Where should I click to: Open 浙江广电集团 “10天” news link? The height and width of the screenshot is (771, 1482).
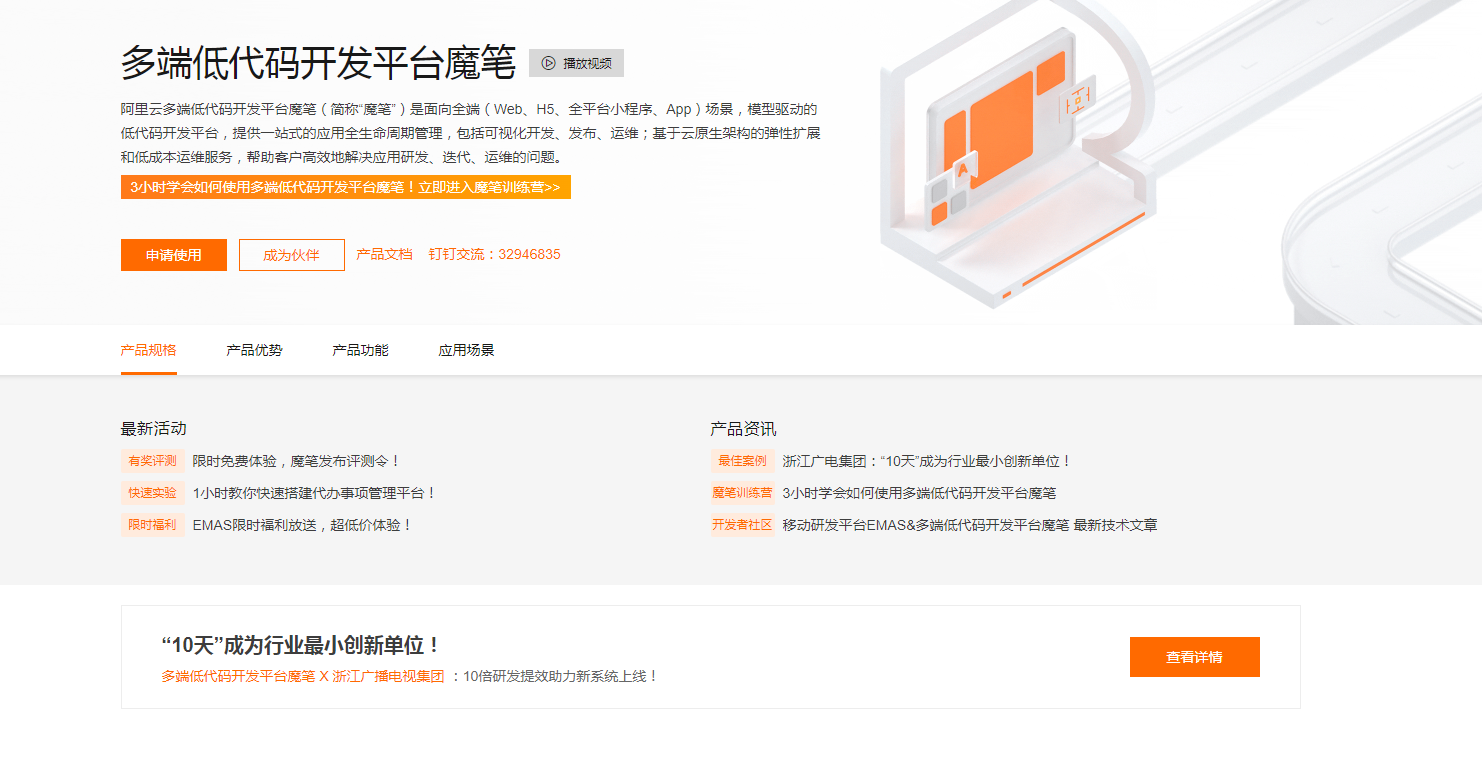pos(927,461)
